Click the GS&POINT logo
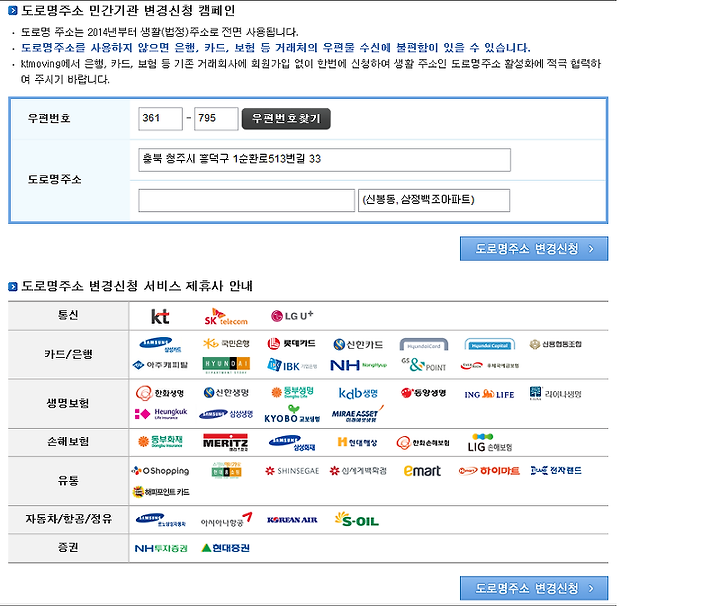This screenshot has height=606, width=720. [x=424, y=365]
